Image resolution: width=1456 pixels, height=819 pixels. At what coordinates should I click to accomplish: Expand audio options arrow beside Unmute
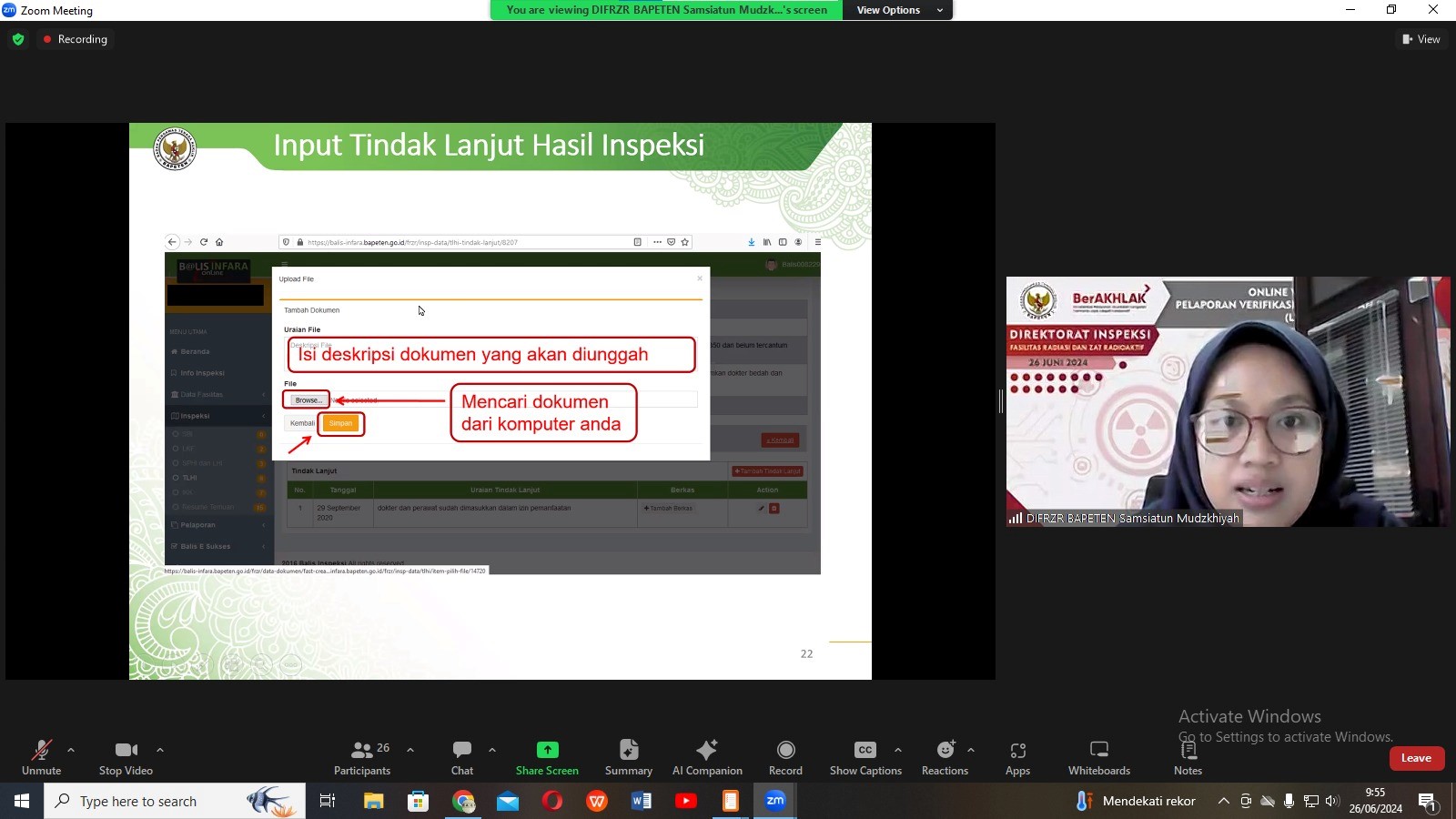click(x=71, y=750)
